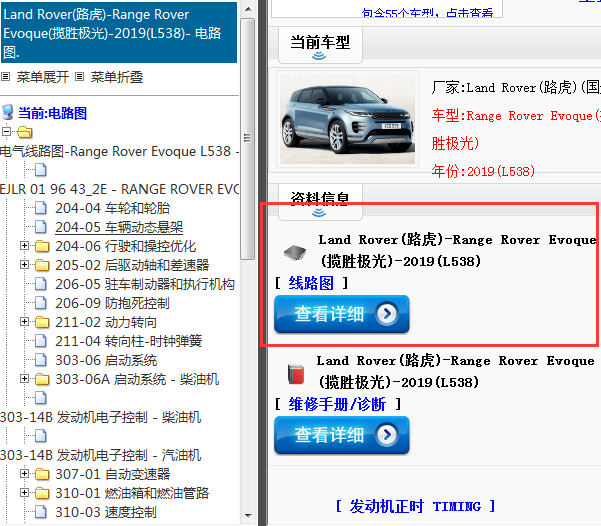This screenshot has width=601, height=526.
Task: Click 菜单展开 to expand all menus
Action: [x=43, y=77]
